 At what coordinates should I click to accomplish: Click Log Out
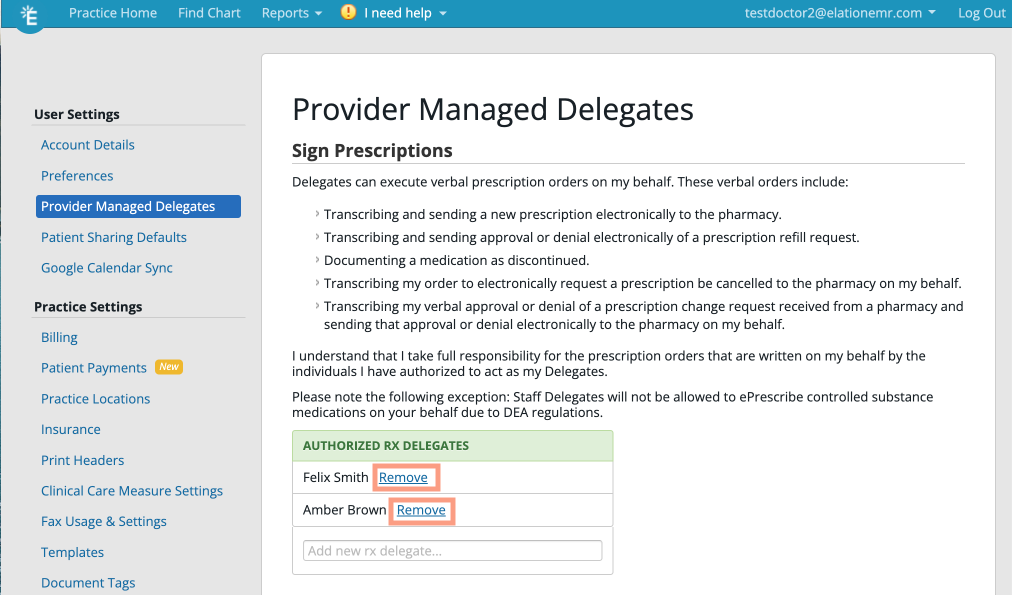pos(981,13)
